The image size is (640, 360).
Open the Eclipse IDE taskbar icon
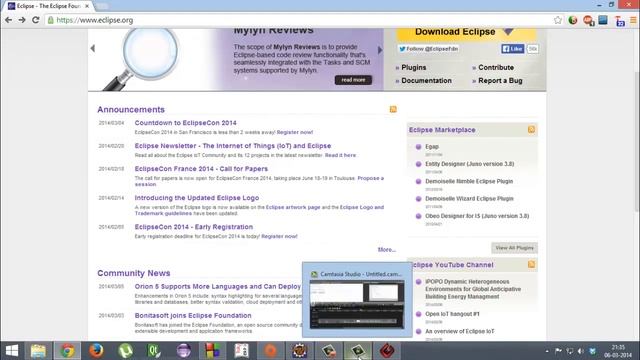(x=183, y=351)
